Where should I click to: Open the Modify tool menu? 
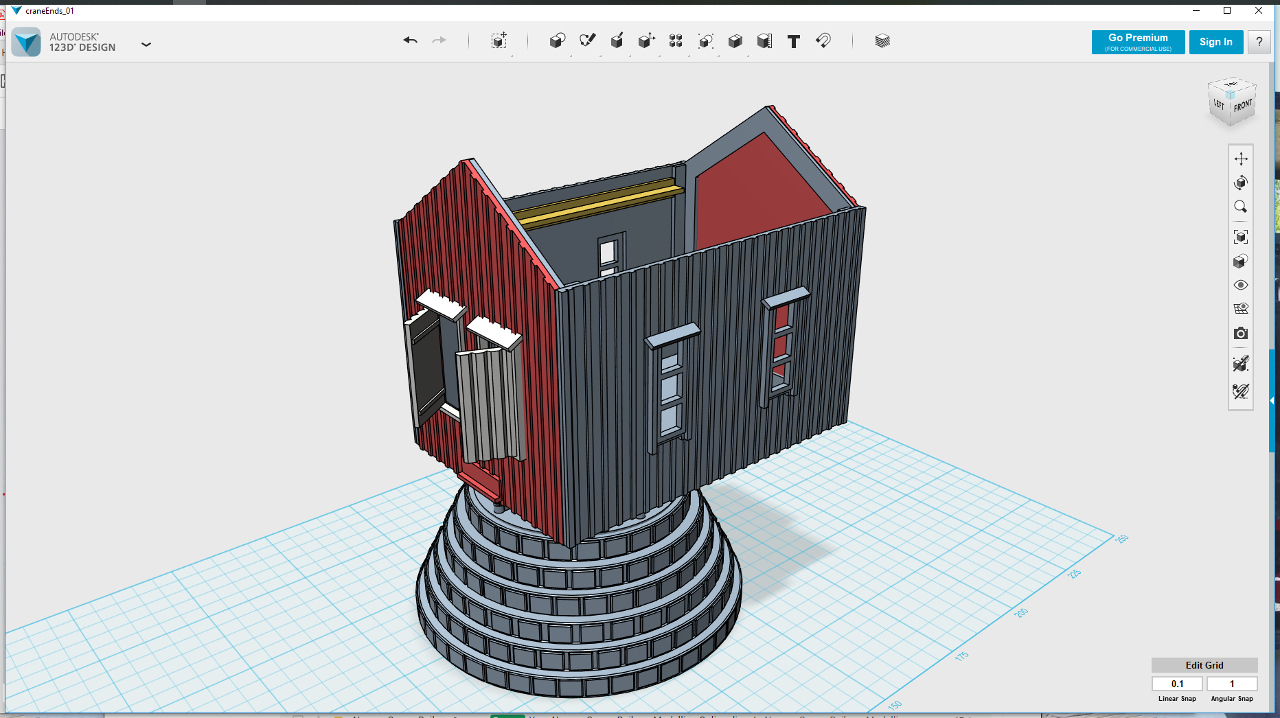click(x=646, y=41)
